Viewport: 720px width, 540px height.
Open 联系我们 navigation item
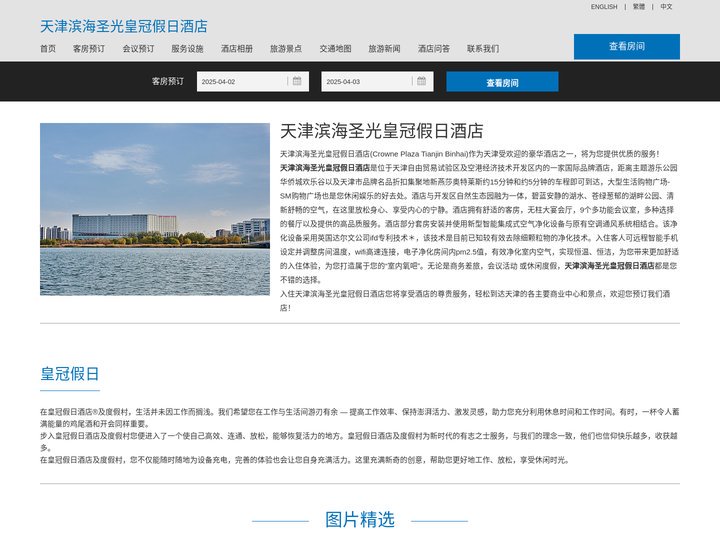[483, 49]
